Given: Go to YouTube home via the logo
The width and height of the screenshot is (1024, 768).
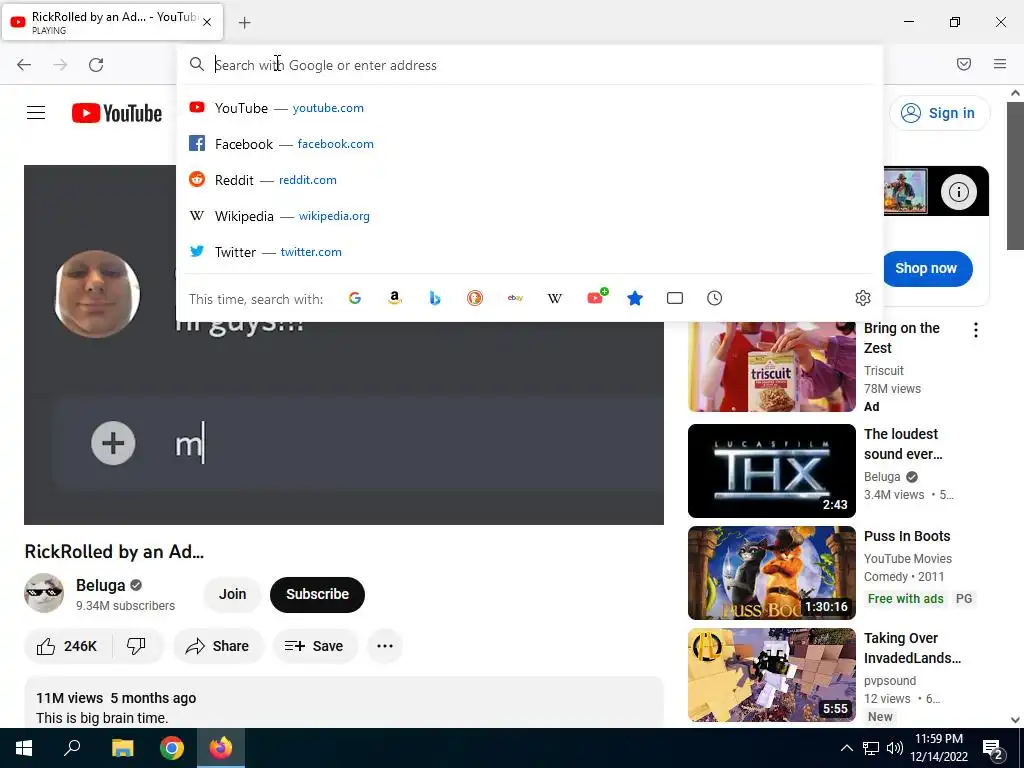Looking at the screenshot, I should click(x=117, y=113).
